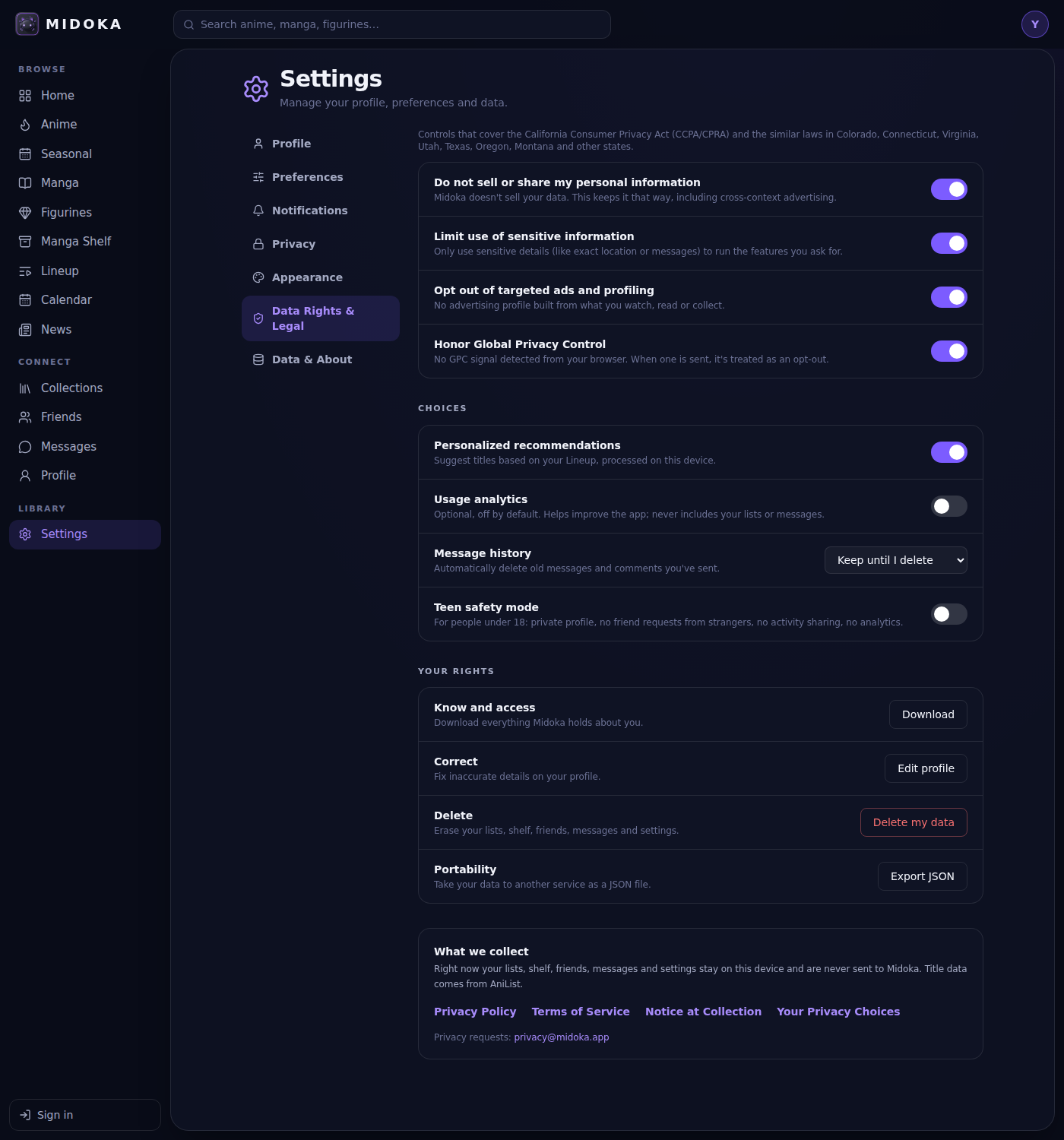Disable Opt out of targeted ads switch
The height and width of the screenshot is (1140, 1064).
click(949, 297)
